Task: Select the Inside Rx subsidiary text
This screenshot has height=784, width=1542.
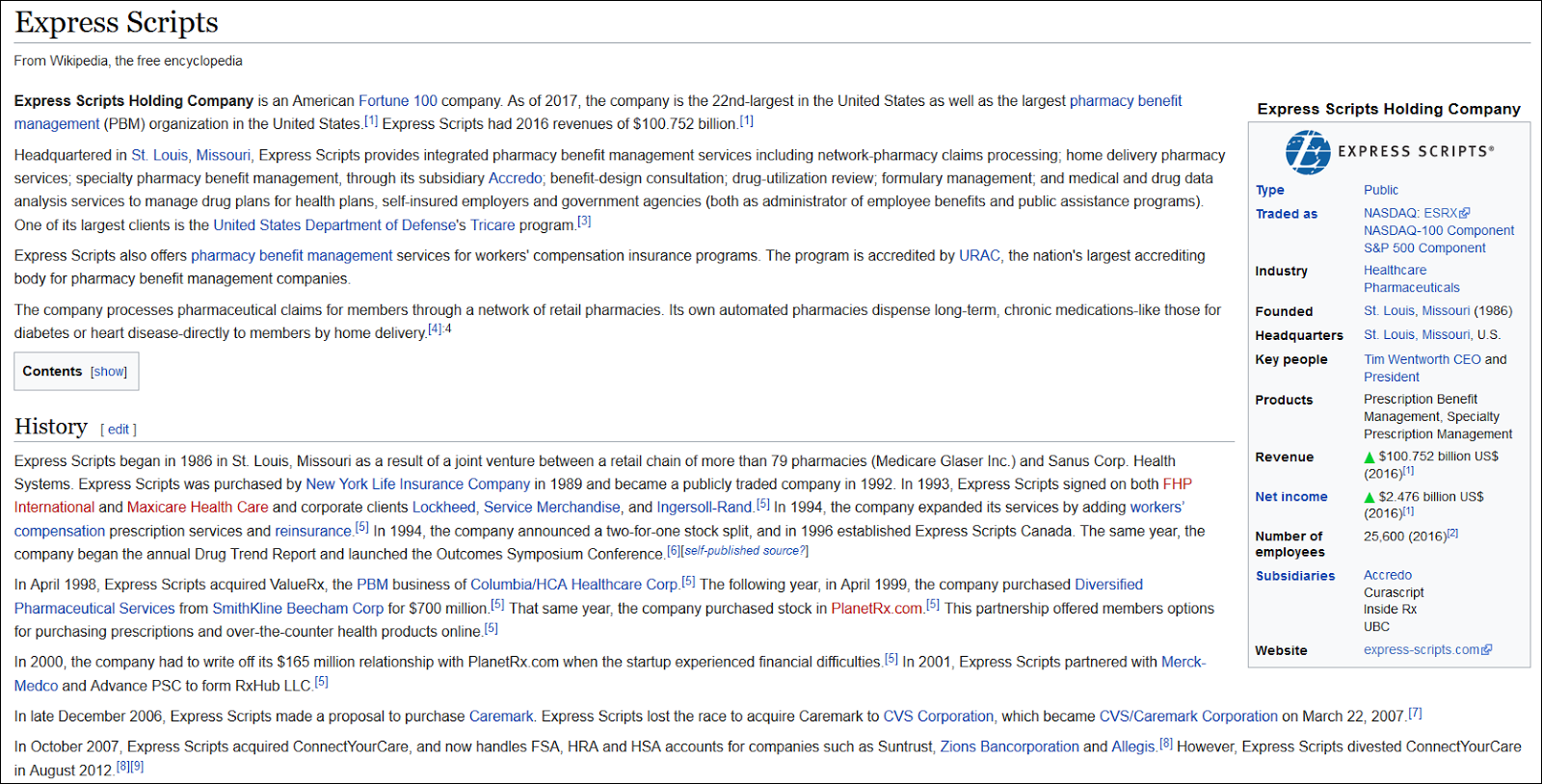Action: click(x=1390, y=610)
